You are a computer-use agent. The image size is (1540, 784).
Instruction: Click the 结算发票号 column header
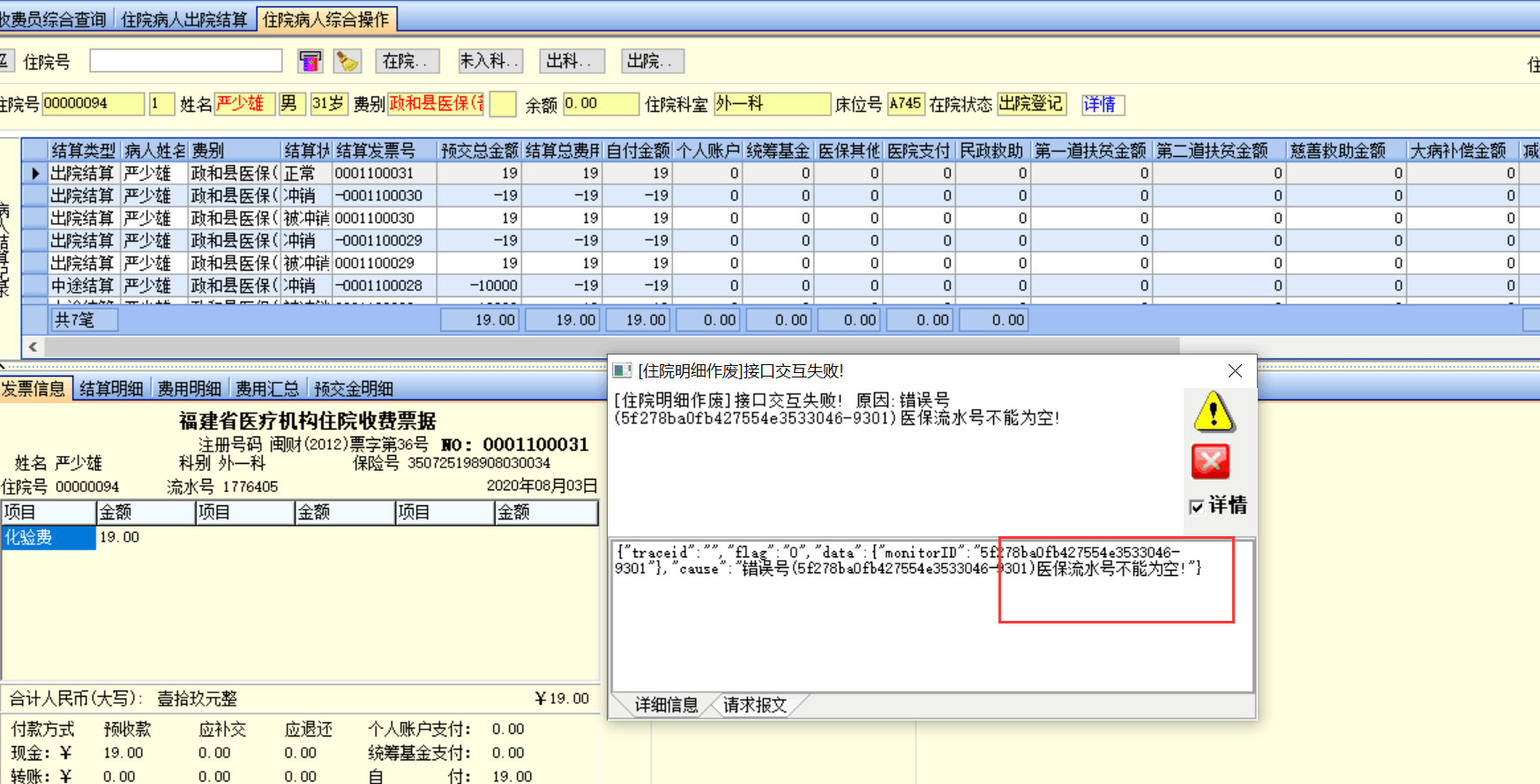tap(385, 151)
